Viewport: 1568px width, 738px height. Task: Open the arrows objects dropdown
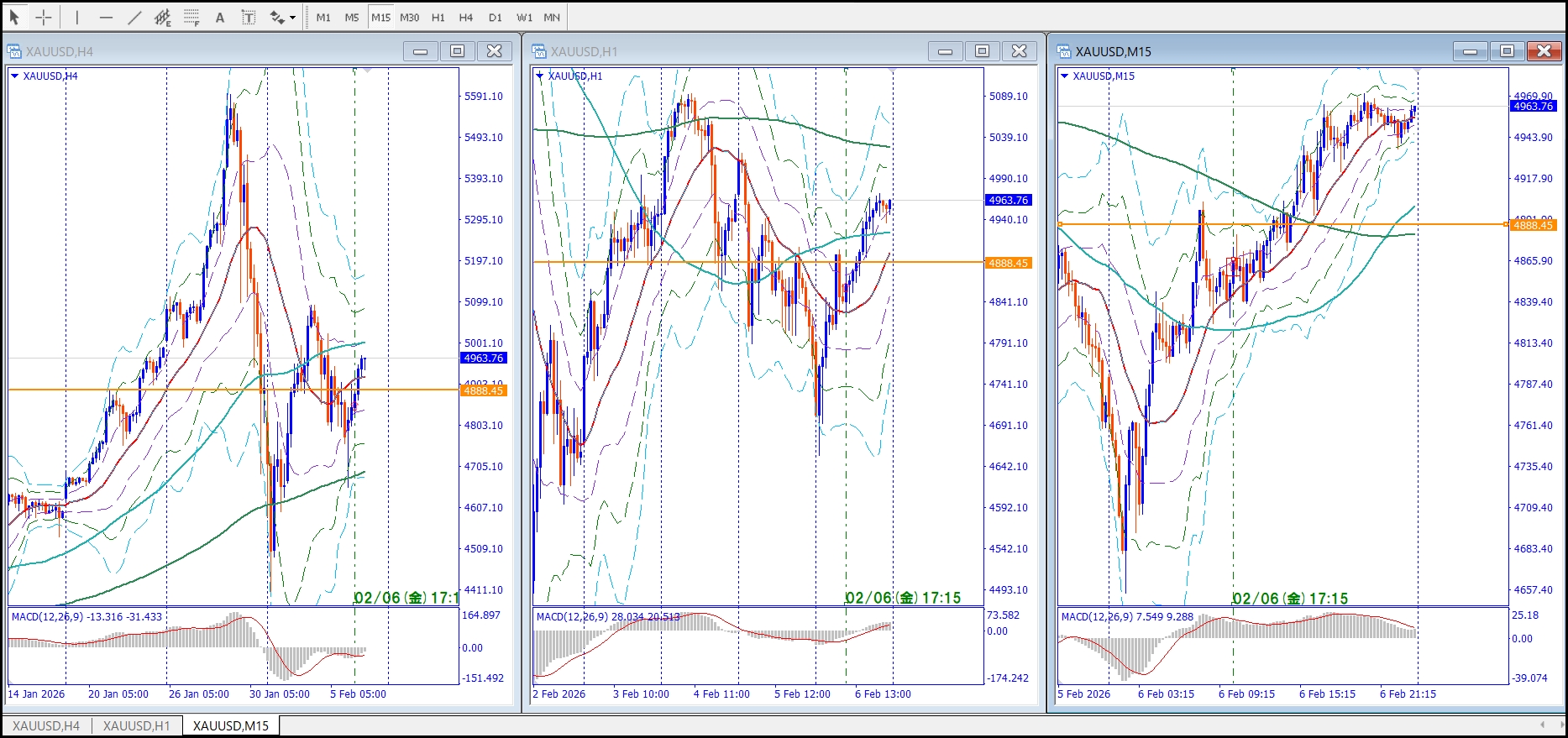292,17
